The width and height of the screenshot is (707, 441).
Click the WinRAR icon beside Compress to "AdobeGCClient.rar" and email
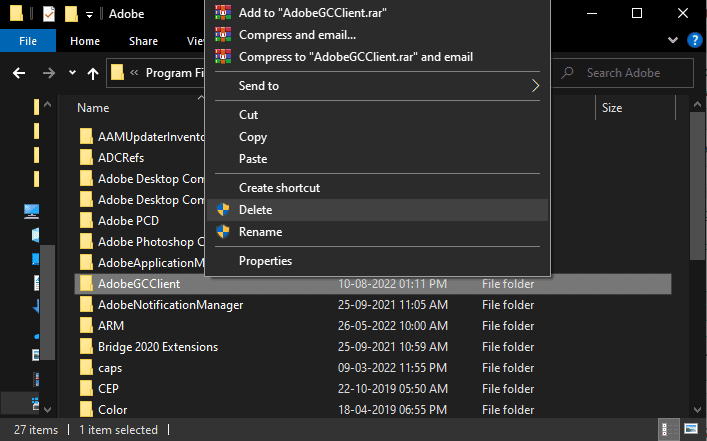pyautogui.click(x=223, y=56)
